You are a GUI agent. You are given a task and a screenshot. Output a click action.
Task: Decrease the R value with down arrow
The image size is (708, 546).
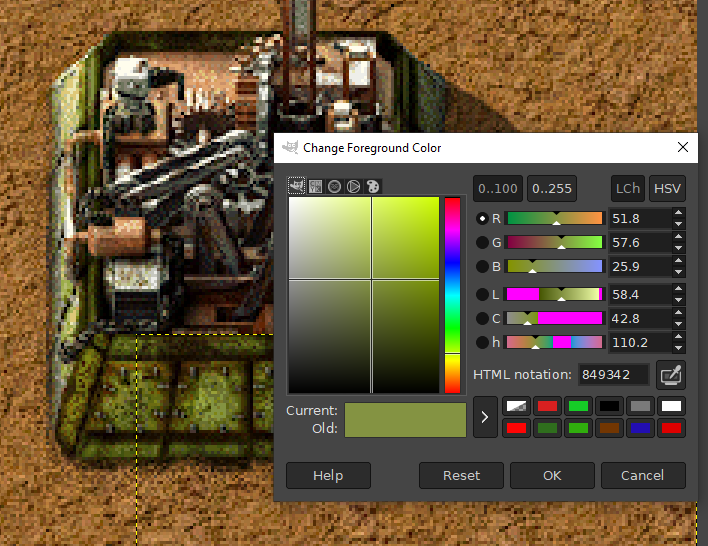coord(678,224)
